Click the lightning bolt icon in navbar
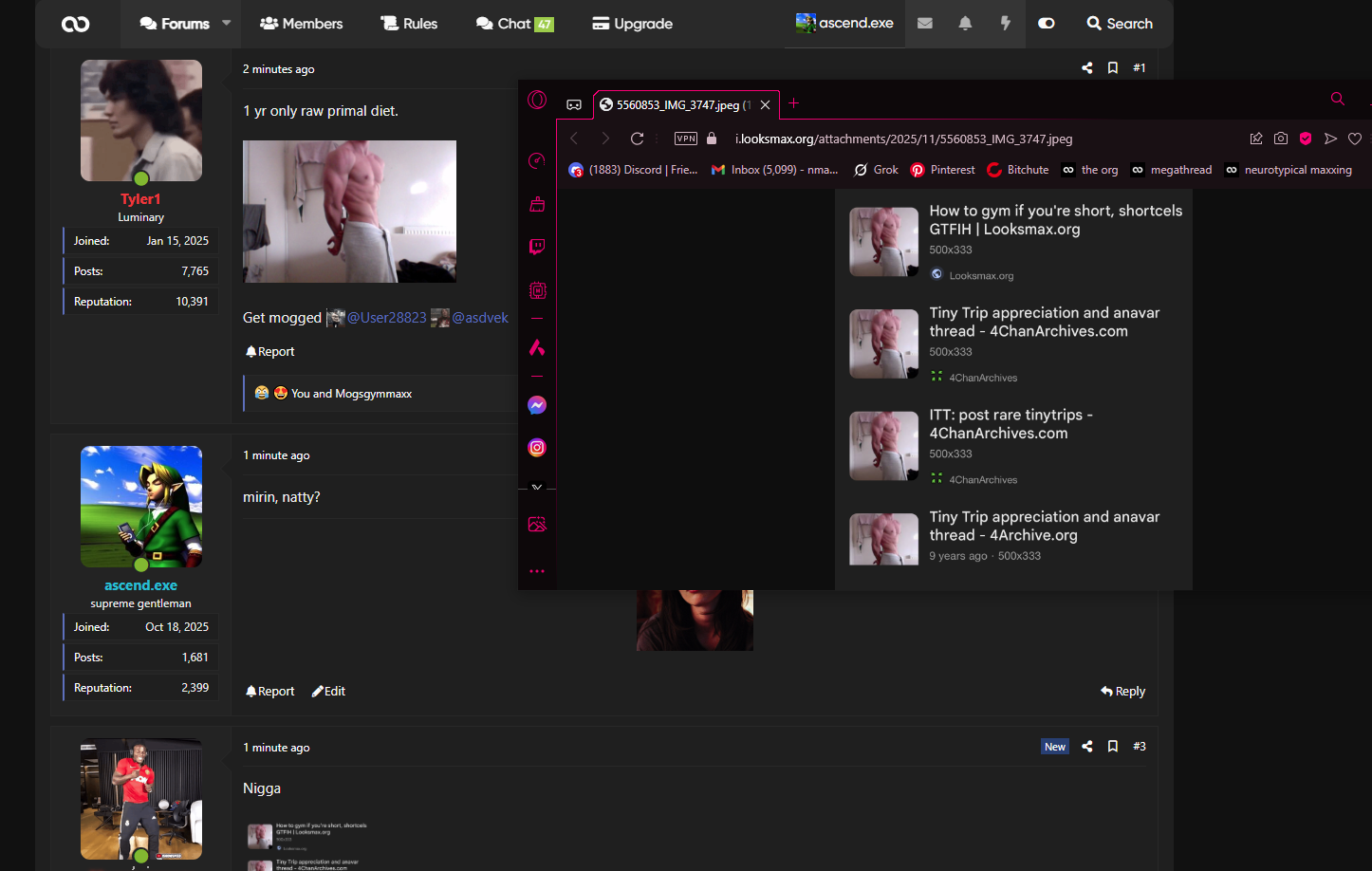Screen dimensions: 1372x871 click(1006, 24)
